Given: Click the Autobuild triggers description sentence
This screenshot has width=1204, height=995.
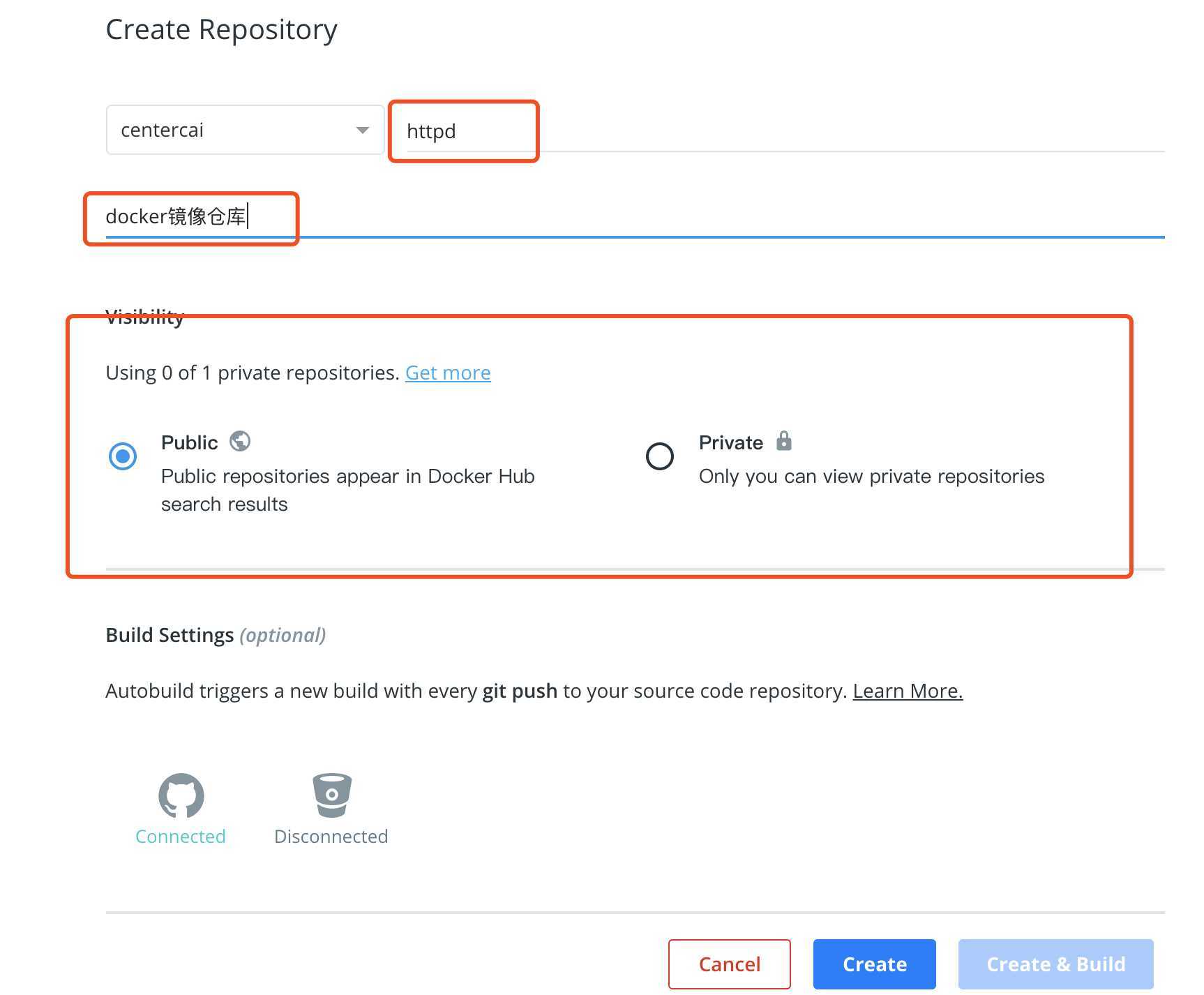Looking at the screenshot, I should (x=476, y=691).
